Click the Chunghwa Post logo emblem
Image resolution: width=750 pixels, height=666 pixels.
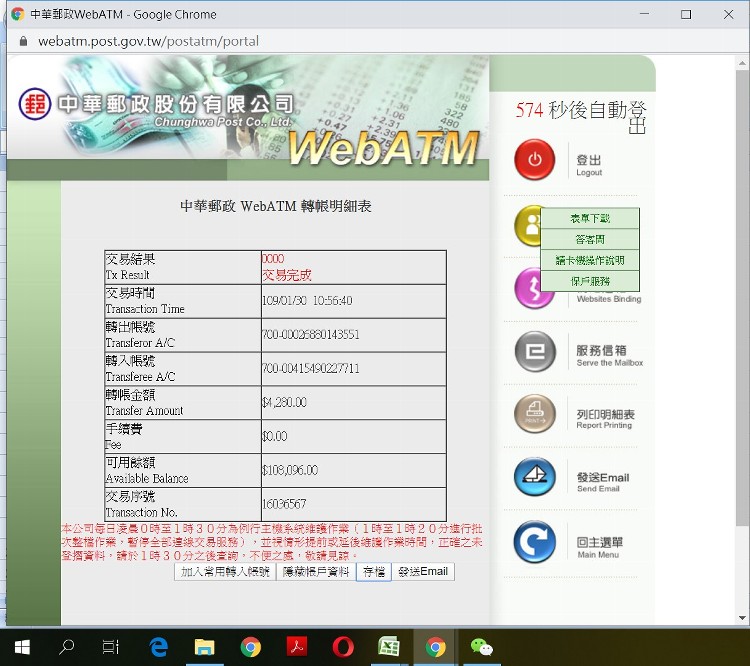tap(34, 103)
